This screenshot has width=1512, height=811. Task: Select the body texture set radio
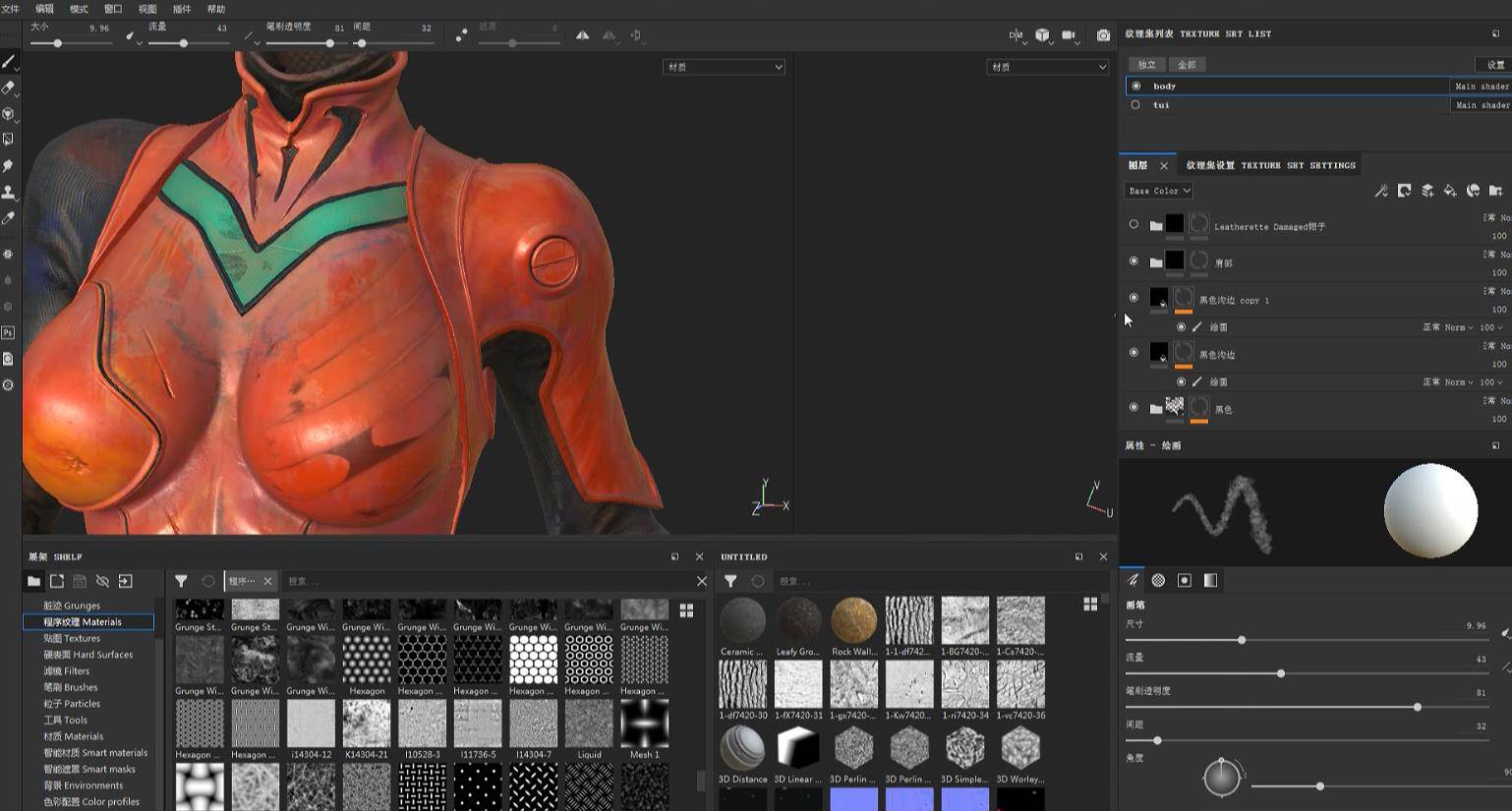1136,86
